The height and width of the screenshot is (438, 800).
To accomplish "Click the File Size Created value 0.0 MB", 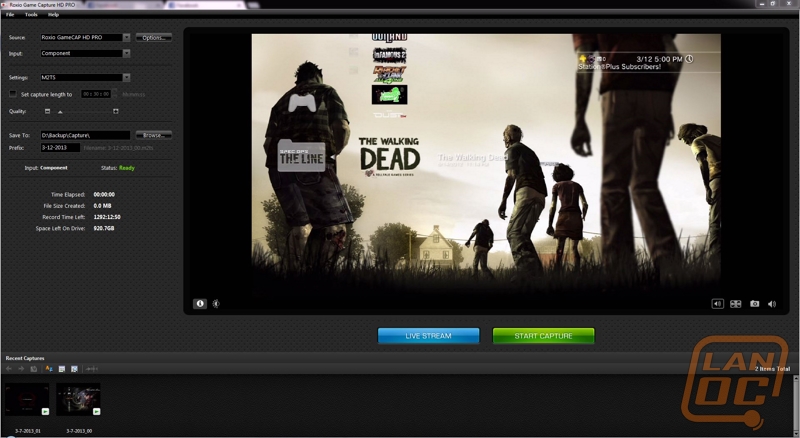I will coord(102,206).
